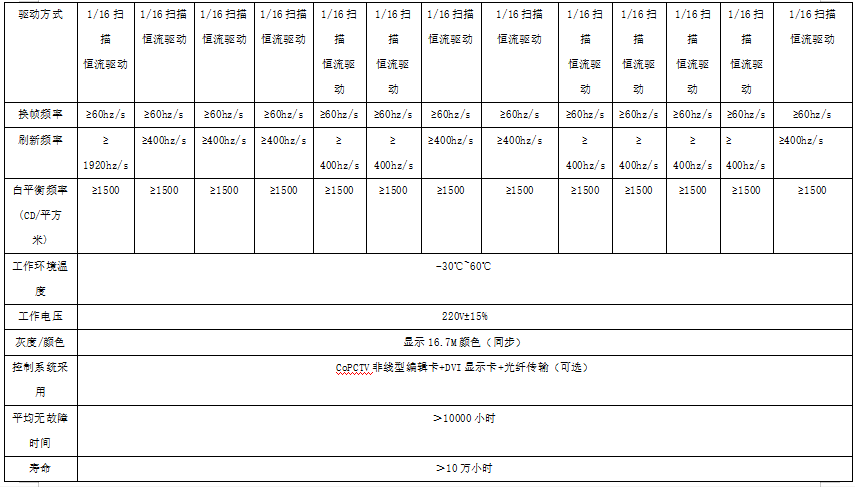Click the ≥1500 cell in last column
The height and width of the screenshot is (487, 855).
pos(813,190)
